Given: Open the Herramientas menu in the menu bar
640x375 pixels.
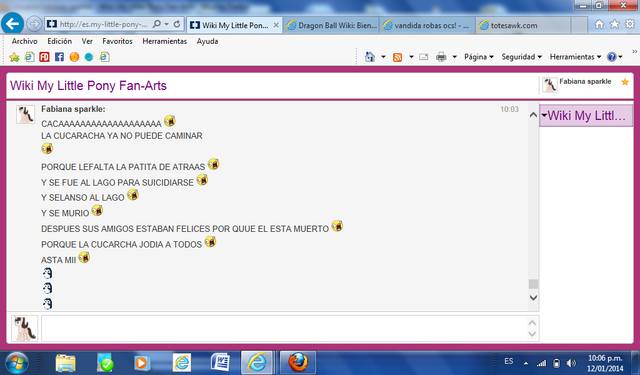Looking at the screenshot, I should 164,41.
